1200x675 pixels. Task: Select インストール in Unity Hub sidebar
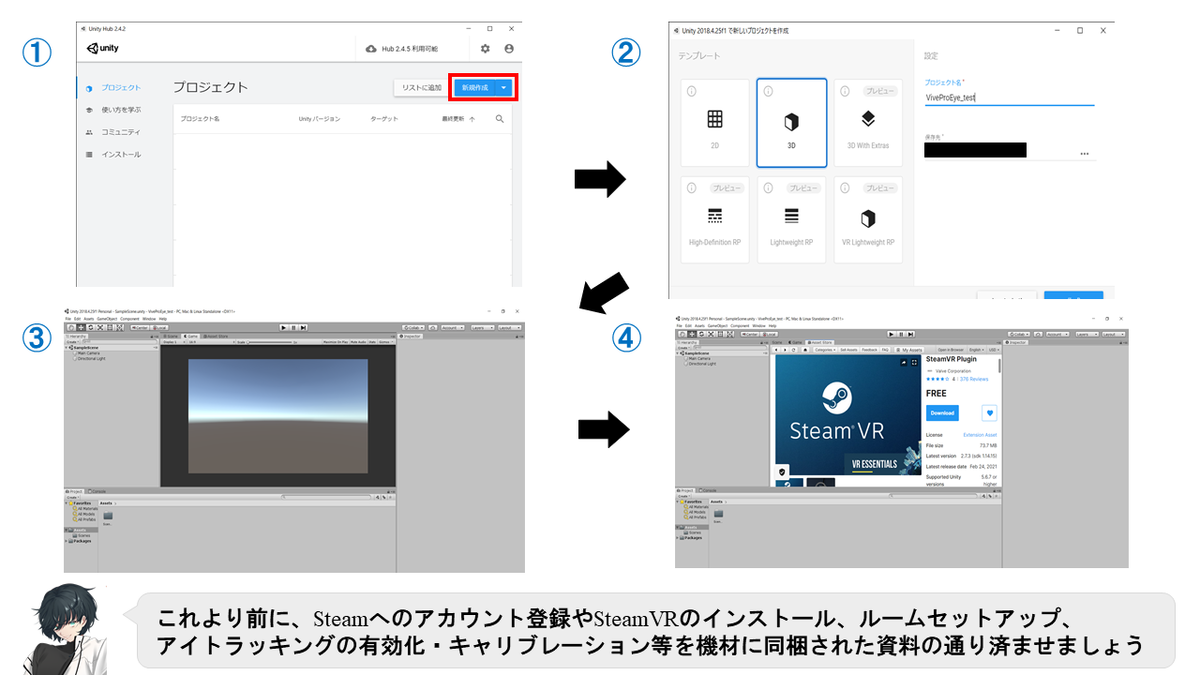[x=121, y=154]
